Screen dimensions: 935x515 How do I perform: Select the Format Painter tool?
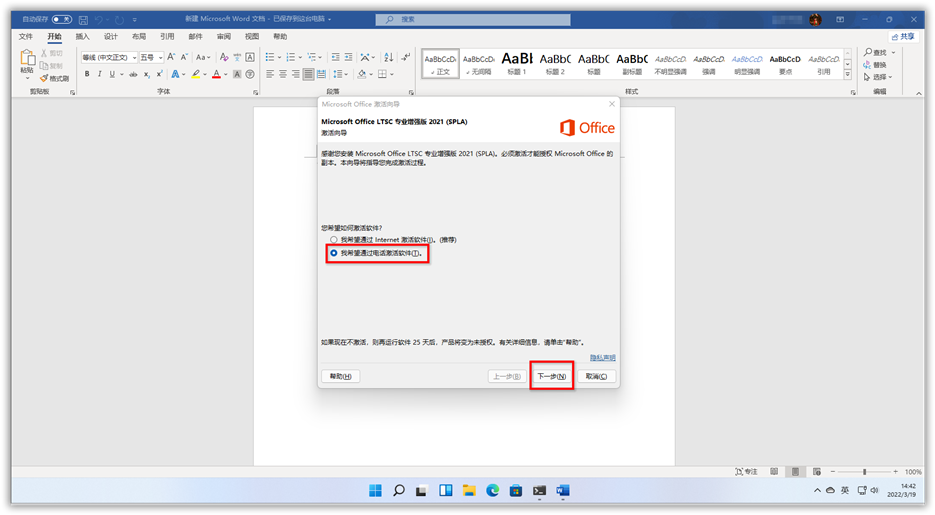(x=54, y=79)
